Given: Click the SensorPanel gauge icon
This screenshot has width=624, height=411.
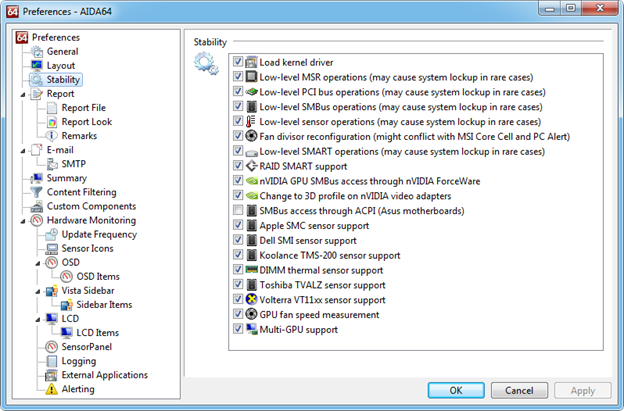Looking at the screenshot, I should point(53,347).
